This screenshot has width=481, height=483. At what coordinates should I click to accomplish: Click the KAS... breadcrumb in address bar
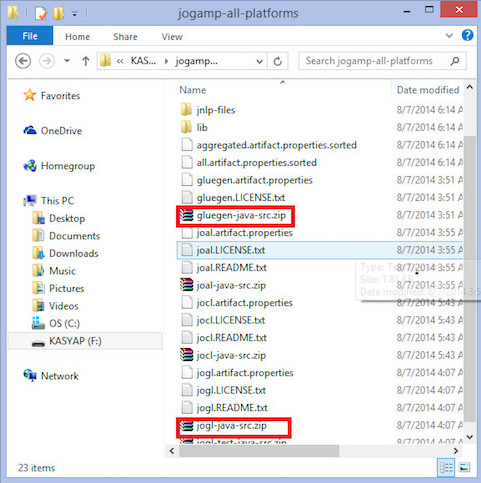point(143,61)
